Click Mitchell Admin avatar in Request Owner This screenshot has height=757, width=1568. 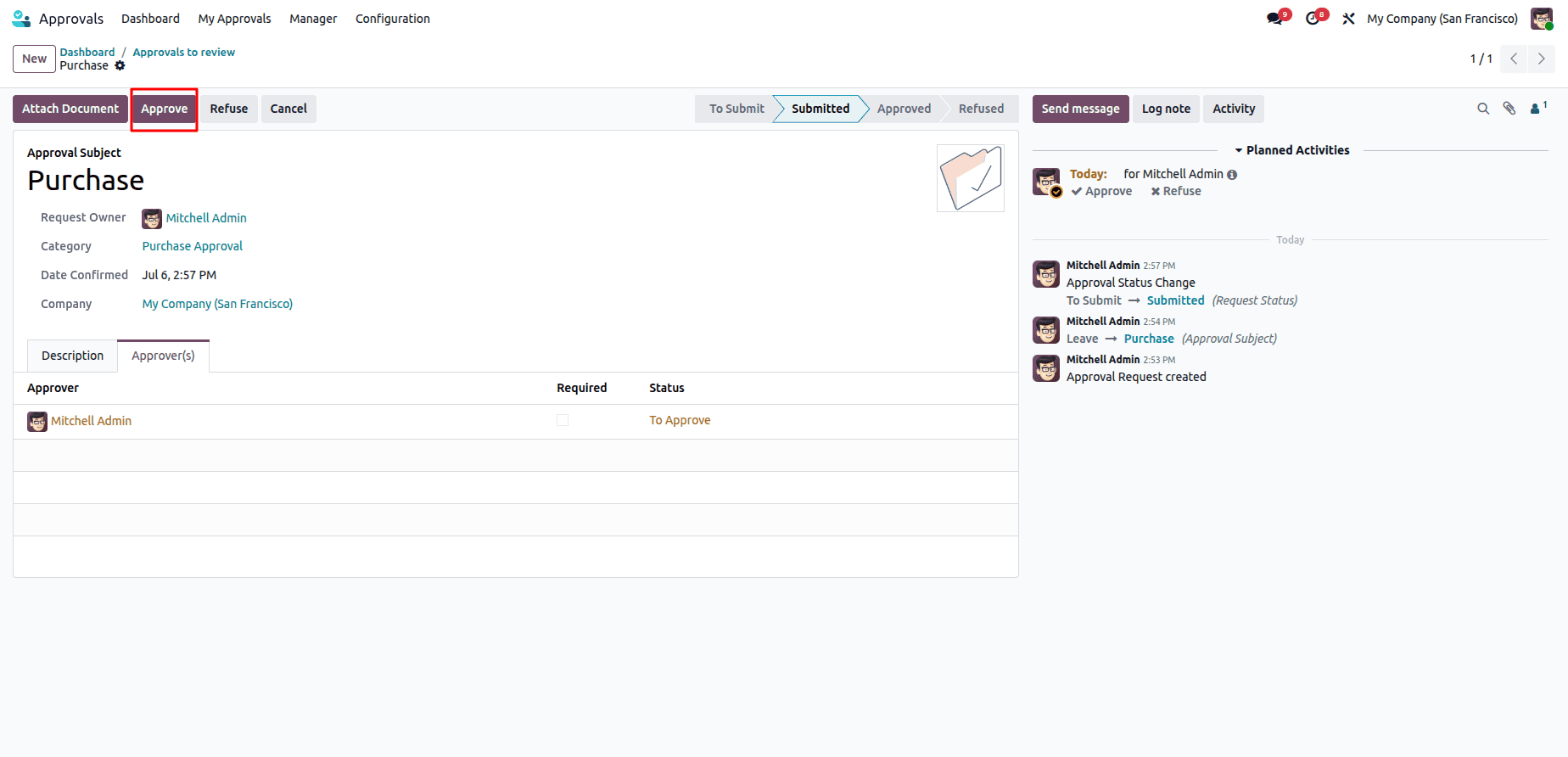click(x=152, y=219)
